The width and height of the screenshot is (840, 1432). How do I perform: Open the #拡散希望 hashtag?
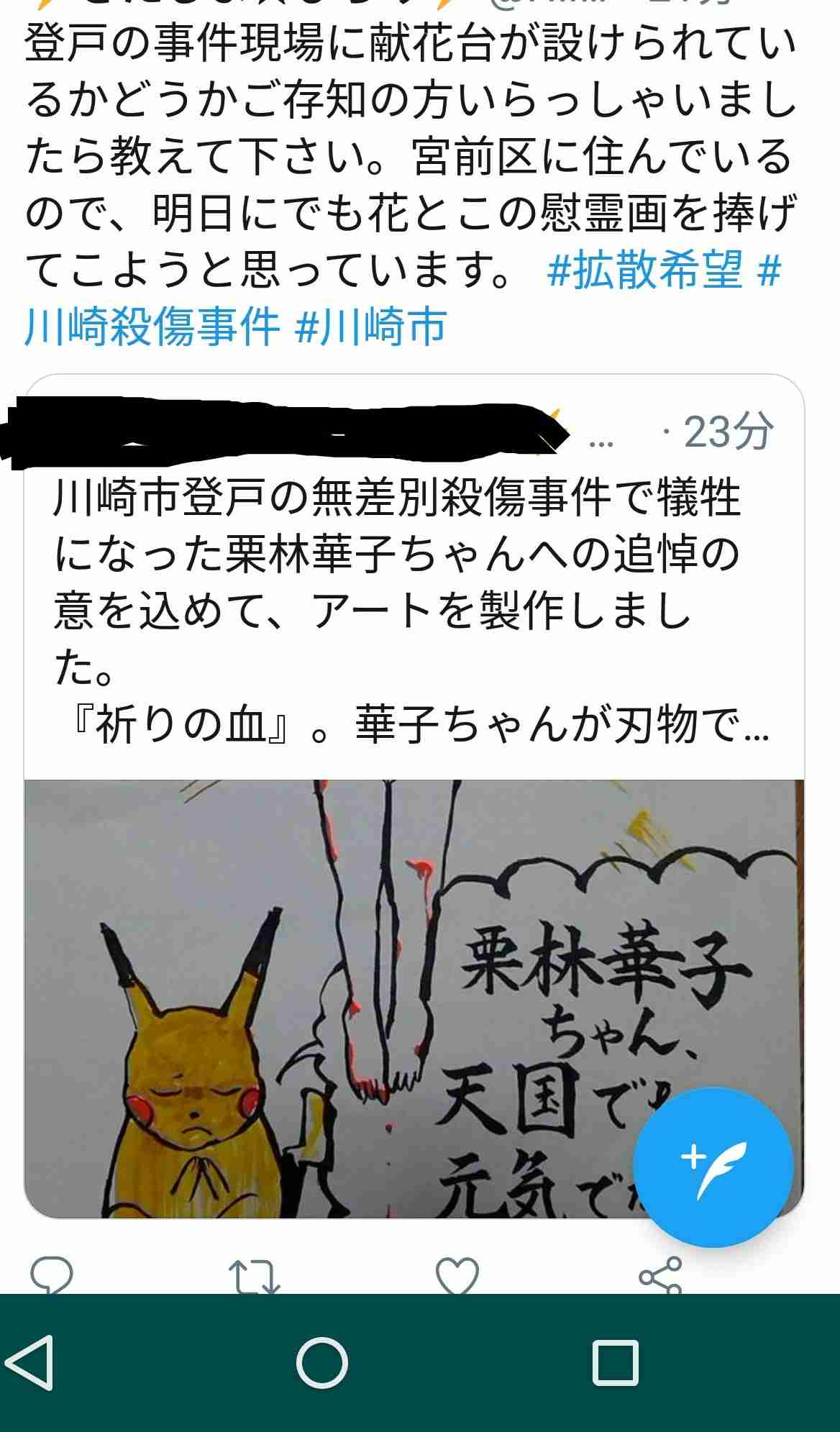click(x=644, y=271)
